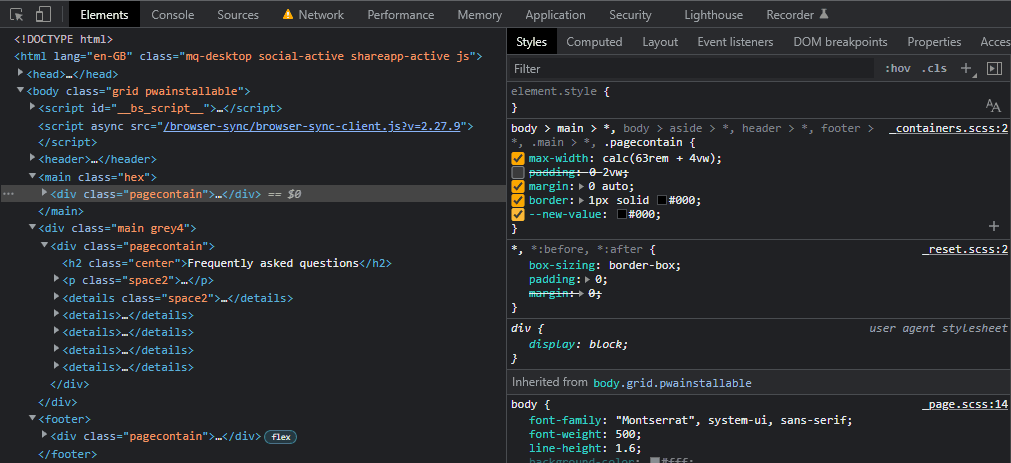Open the _reset.scss:2 source link

(x=965, y=250)
